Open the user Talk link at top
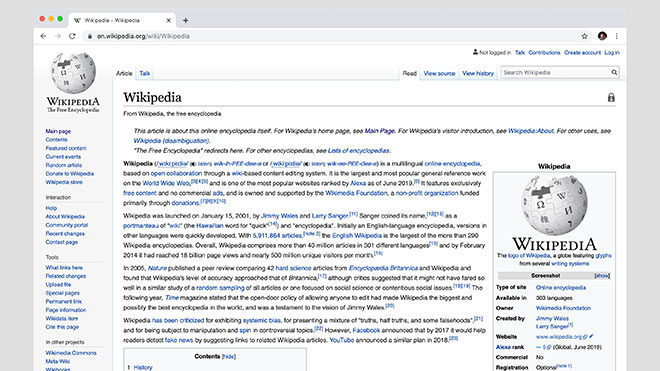 [x=520, y=53]
